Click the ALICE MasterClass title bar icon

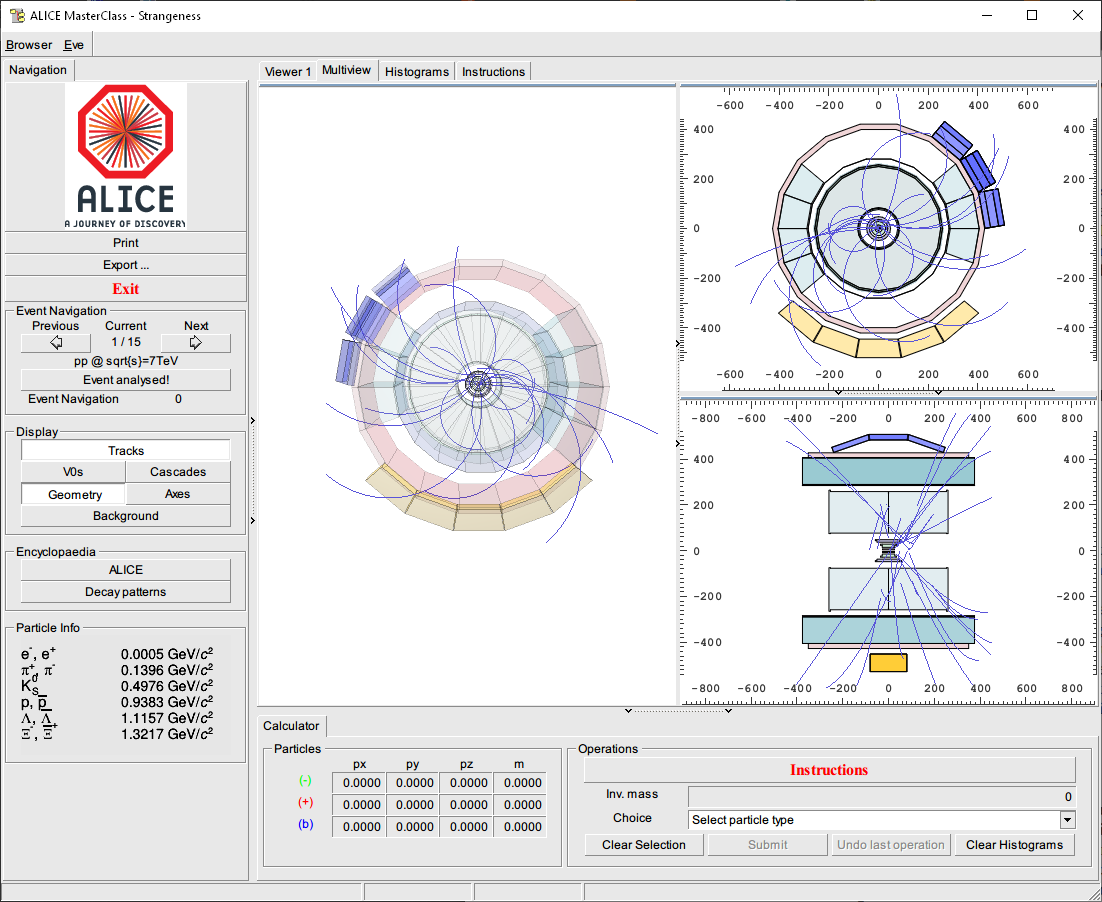pyautogui.click(x=16, y=15)
